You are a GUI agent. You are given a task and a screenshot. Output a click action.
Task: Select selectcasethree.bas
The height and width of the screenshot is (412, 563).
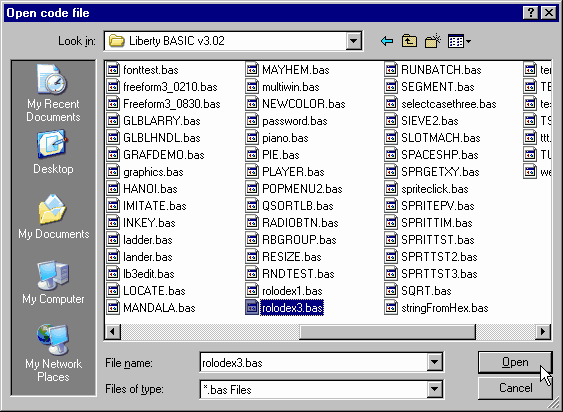pos(449,104)
